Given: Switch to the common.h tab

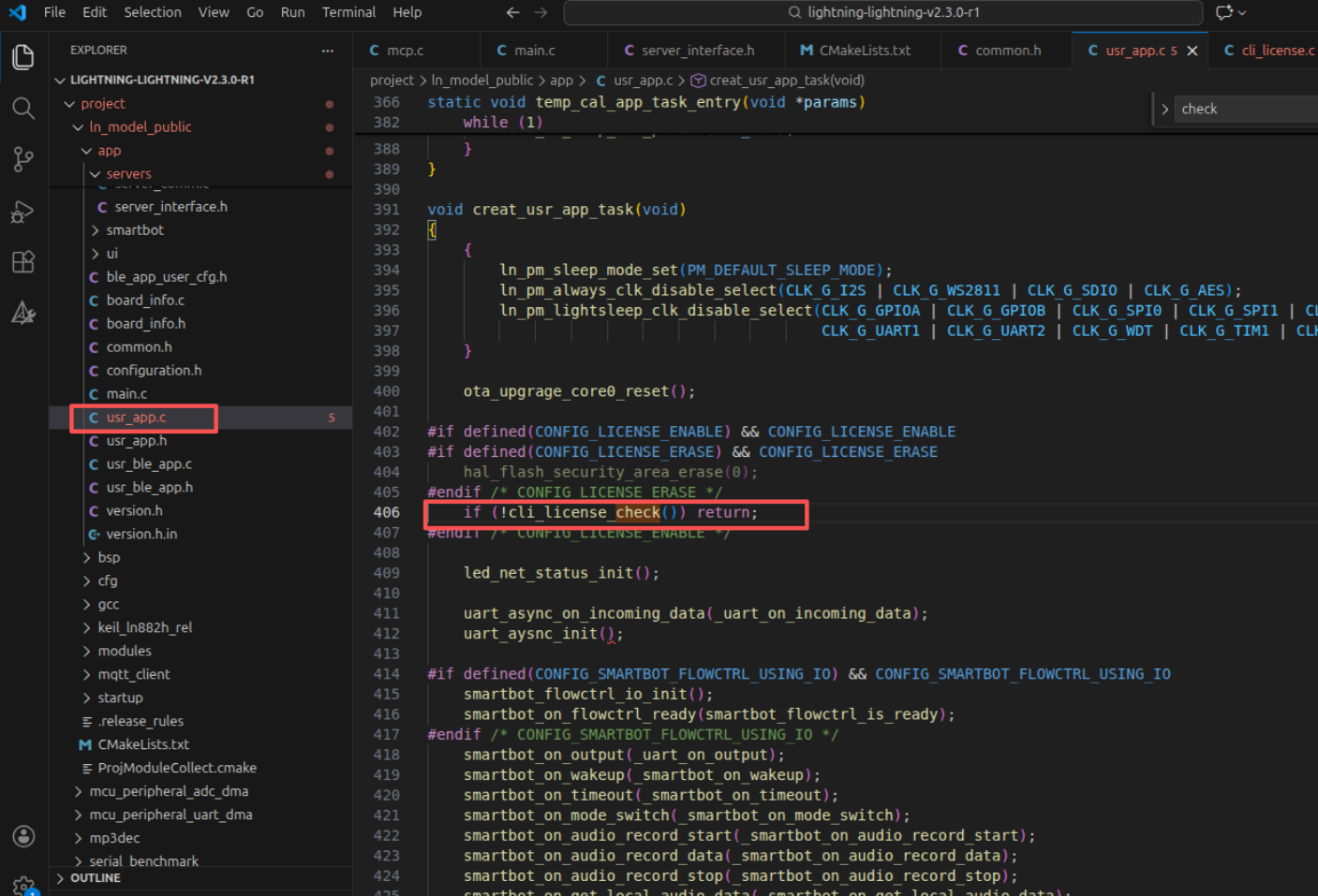Looking at the screenshot, I should pos(1007,51).
